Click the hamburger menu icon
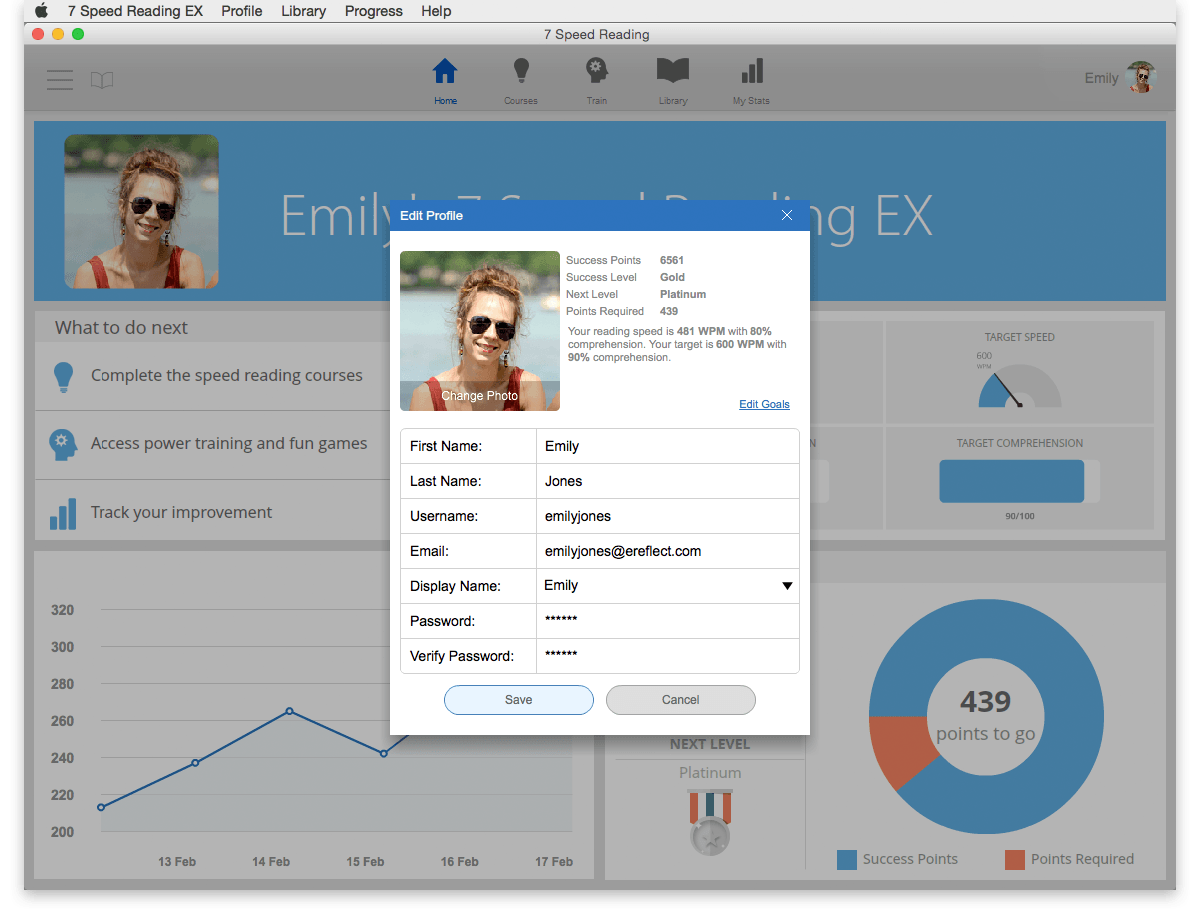This screenshot has width=1200, height=910. click(60, 80)
